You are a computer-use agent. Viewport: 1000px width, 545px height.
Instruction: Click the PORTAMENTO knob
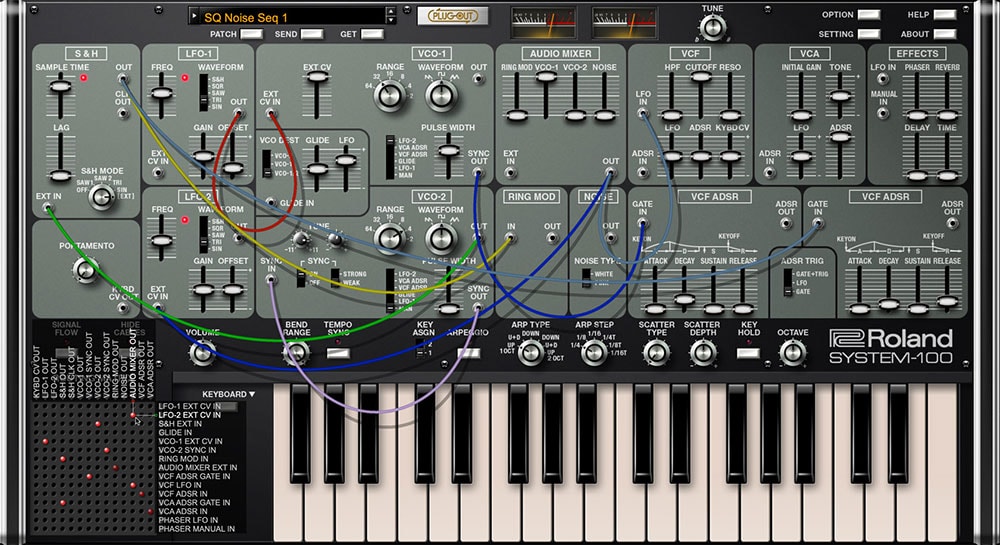click(x=85, y=270)
